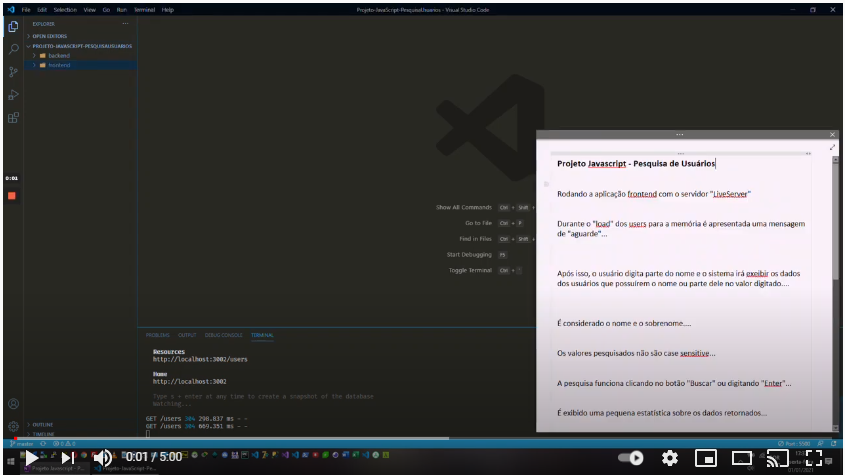Stop the recording with the red square
Image resolution: width=845 pixels, height=475 pixels.
point(12,196)
